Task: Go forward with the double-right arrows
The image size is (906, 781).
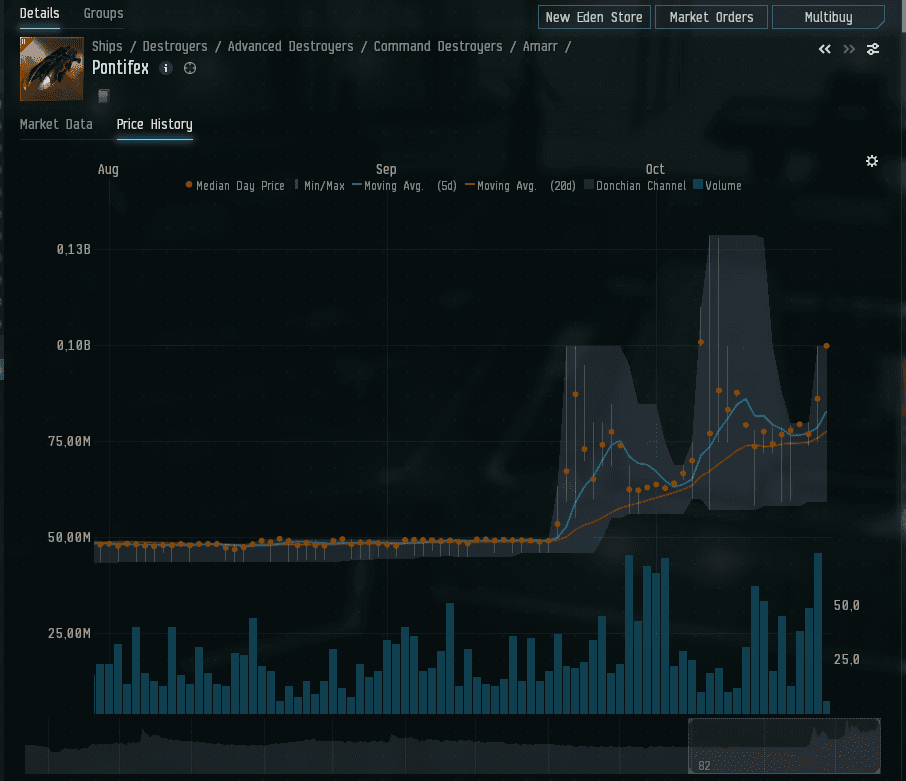Action: (x=849, y=49)
